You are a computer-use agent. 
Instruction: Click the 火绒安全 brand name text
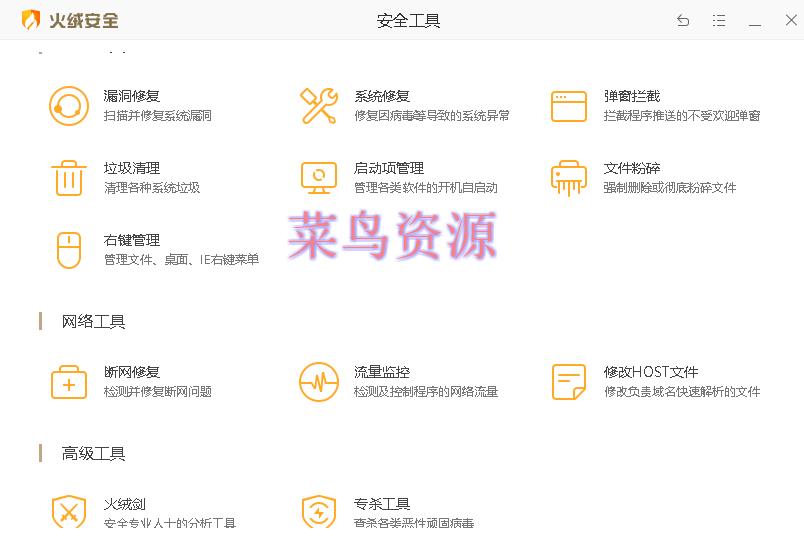click(84, 21)
